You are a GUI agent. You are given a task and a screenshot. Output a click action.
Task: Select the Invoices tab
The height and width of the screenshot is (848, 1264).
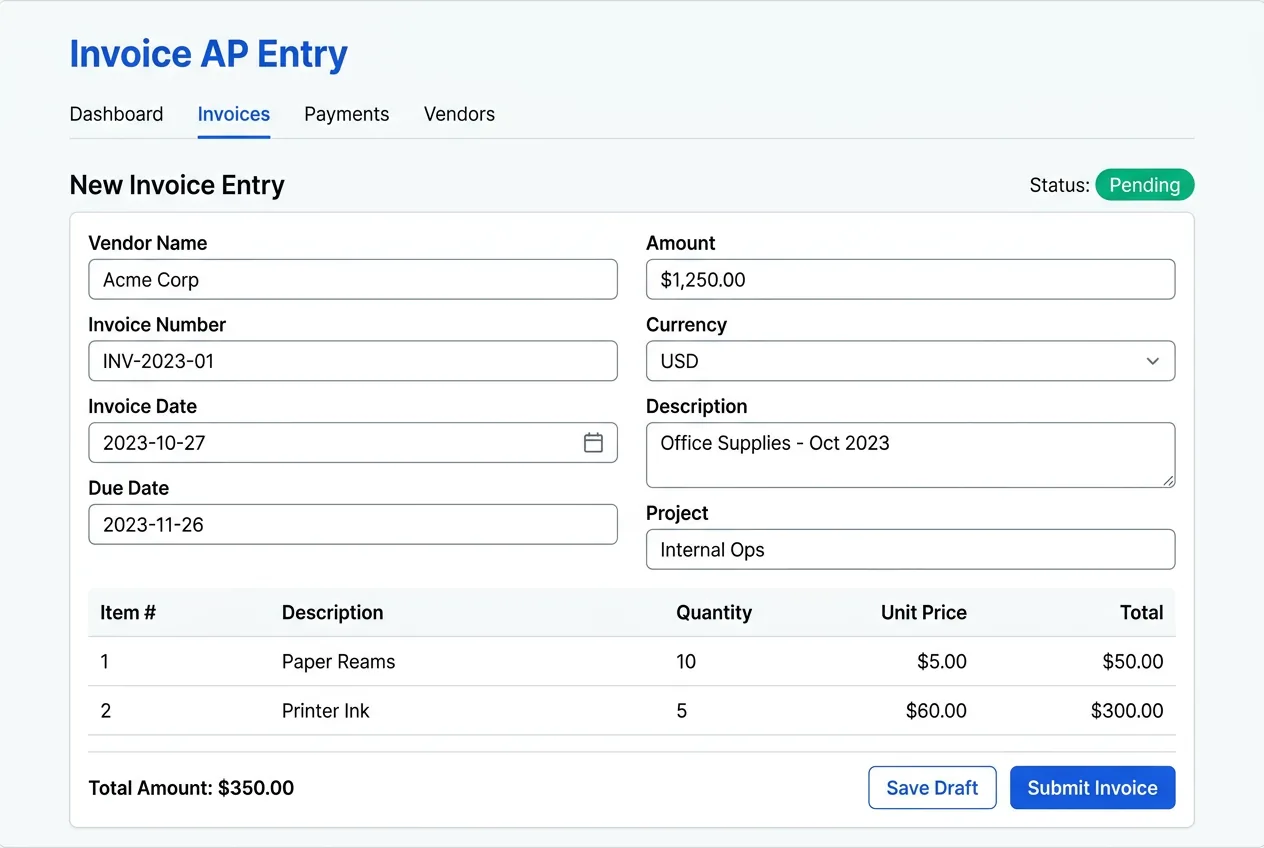[233, 114]
